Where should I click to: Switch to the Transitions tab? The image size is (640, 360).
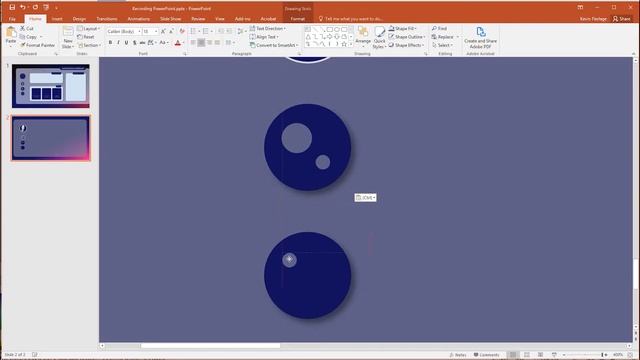point(107,19)
